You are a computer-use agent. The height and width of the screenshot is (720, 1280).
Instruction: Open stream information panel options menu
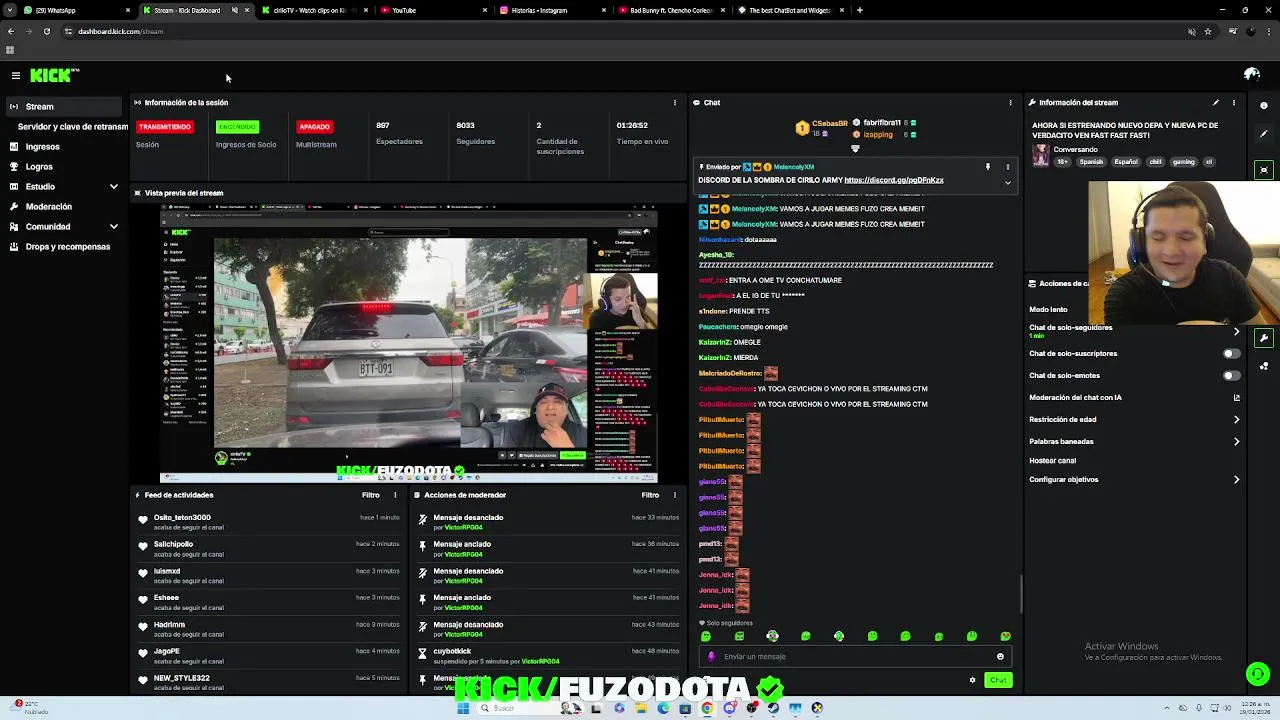[x=1234, y=102]
